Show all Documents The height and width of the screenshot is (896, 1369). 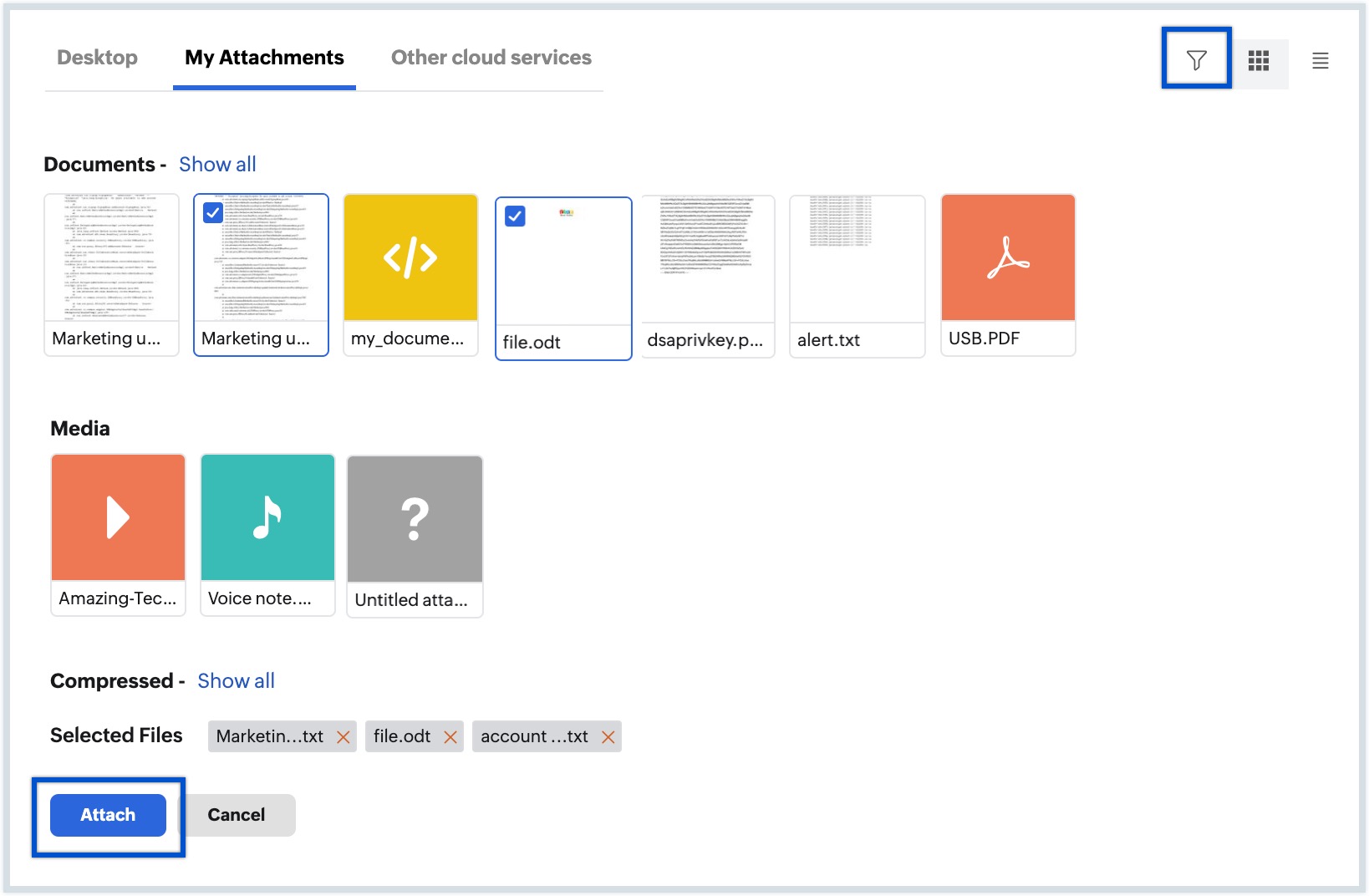217,165
